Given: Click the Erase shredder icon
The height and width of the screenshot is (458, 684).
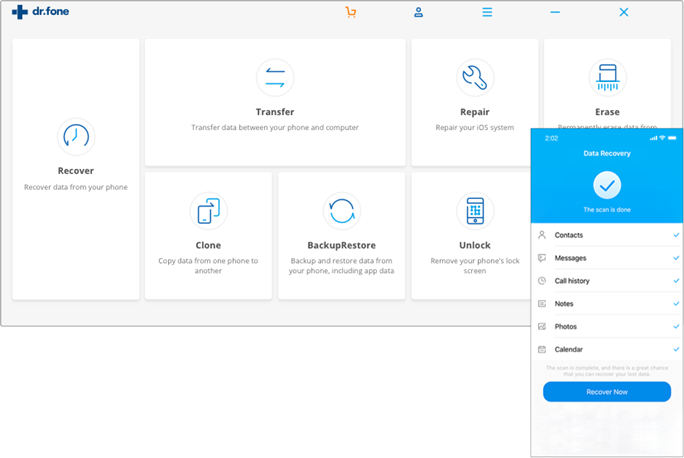Looking at the screenshot, I should click(607, 78).
